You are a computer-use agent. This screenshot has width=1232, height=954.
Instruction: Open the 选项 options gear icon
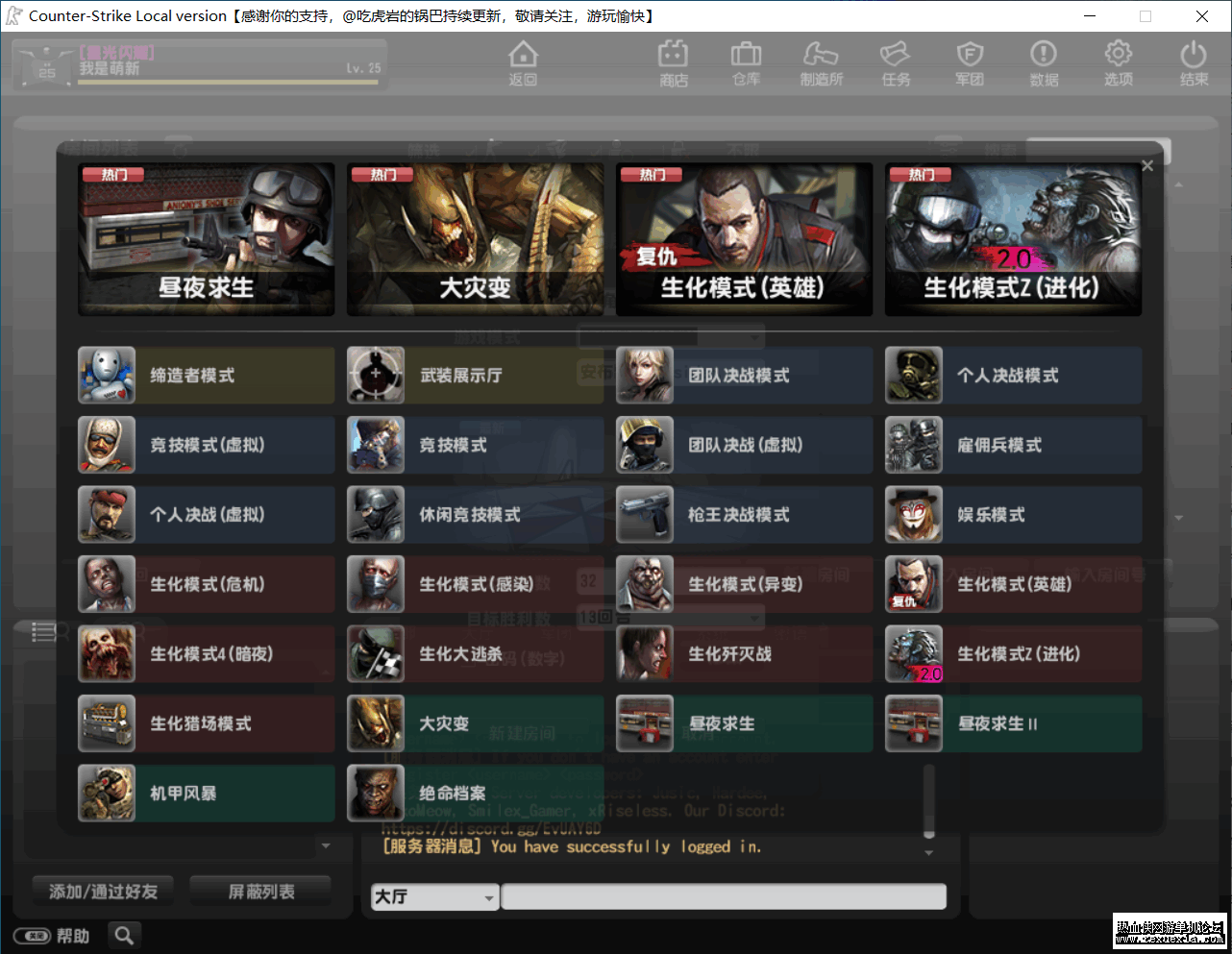[x=1118, y=63]
